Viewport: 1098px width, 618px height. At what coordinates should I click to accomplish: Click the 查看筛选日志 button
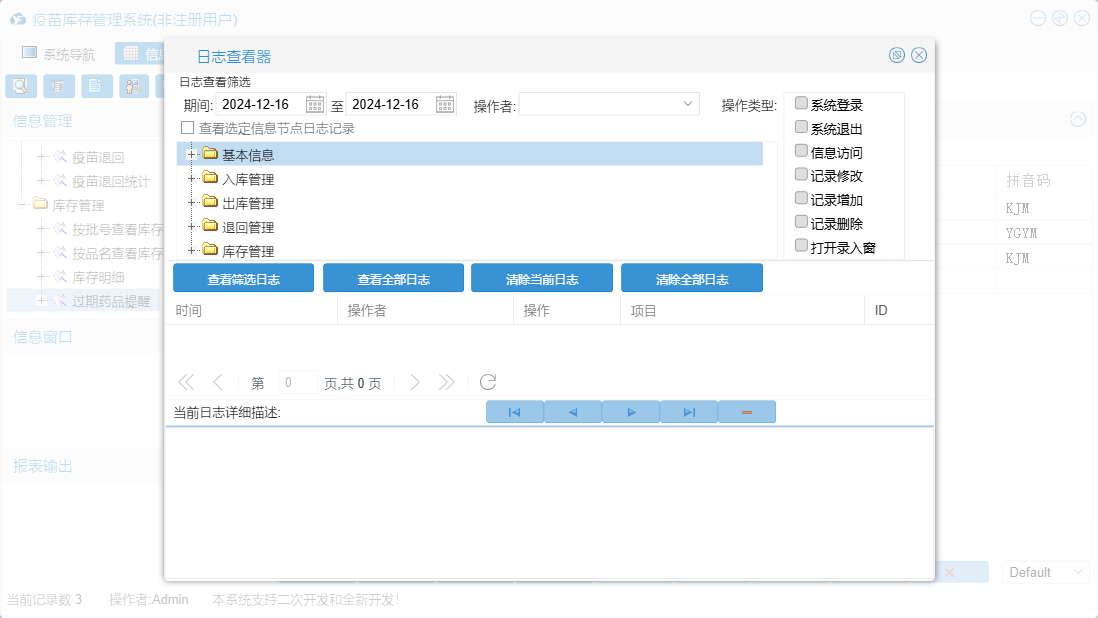coord(243,279)
